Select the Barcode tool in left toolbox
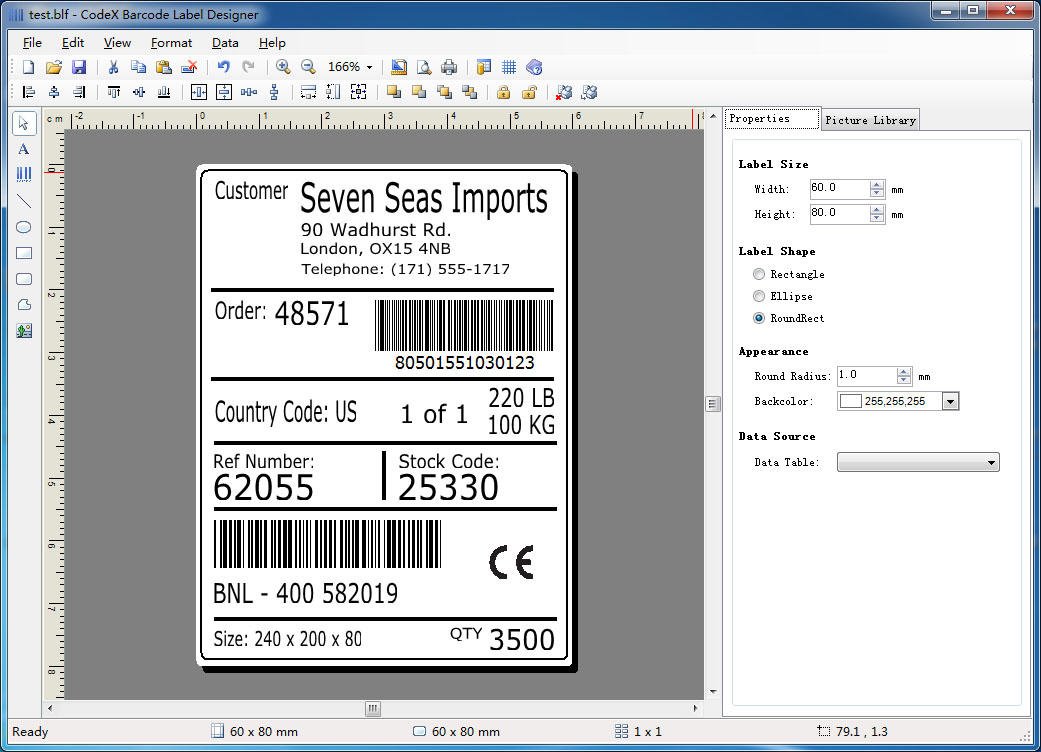This screenshot has width=1041, height=752. tap(24, 174)
